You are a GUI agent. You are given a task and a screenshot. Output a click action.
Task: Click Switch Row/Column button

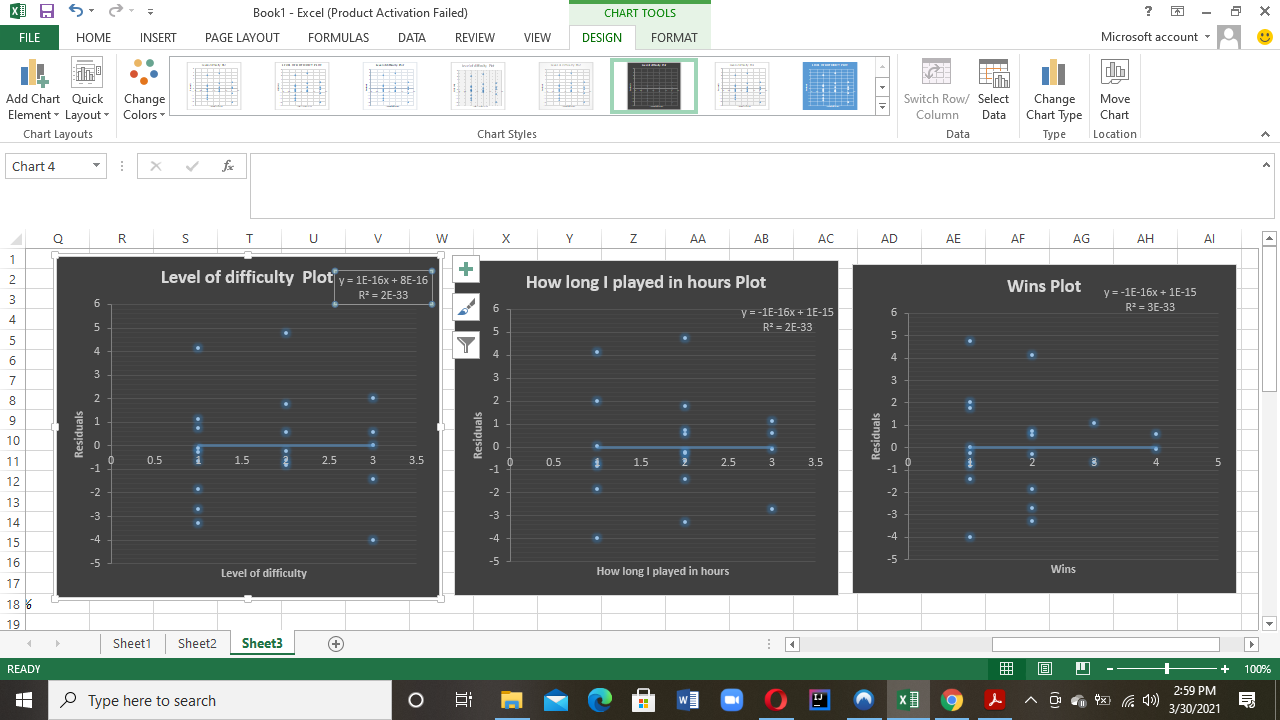(936, 90)
